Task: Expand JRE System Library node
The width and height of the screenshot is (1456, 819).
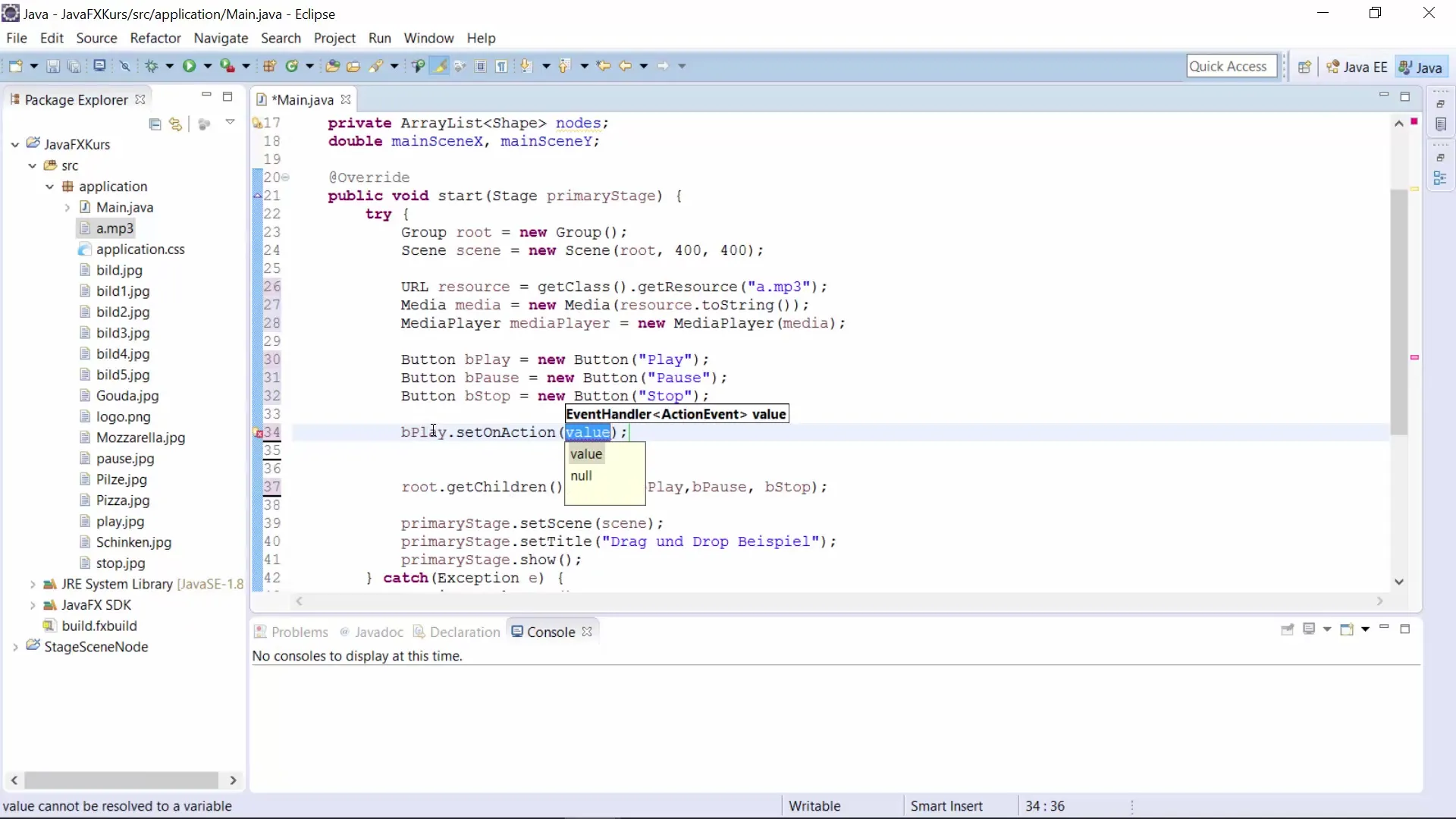Action: [32, 584]
